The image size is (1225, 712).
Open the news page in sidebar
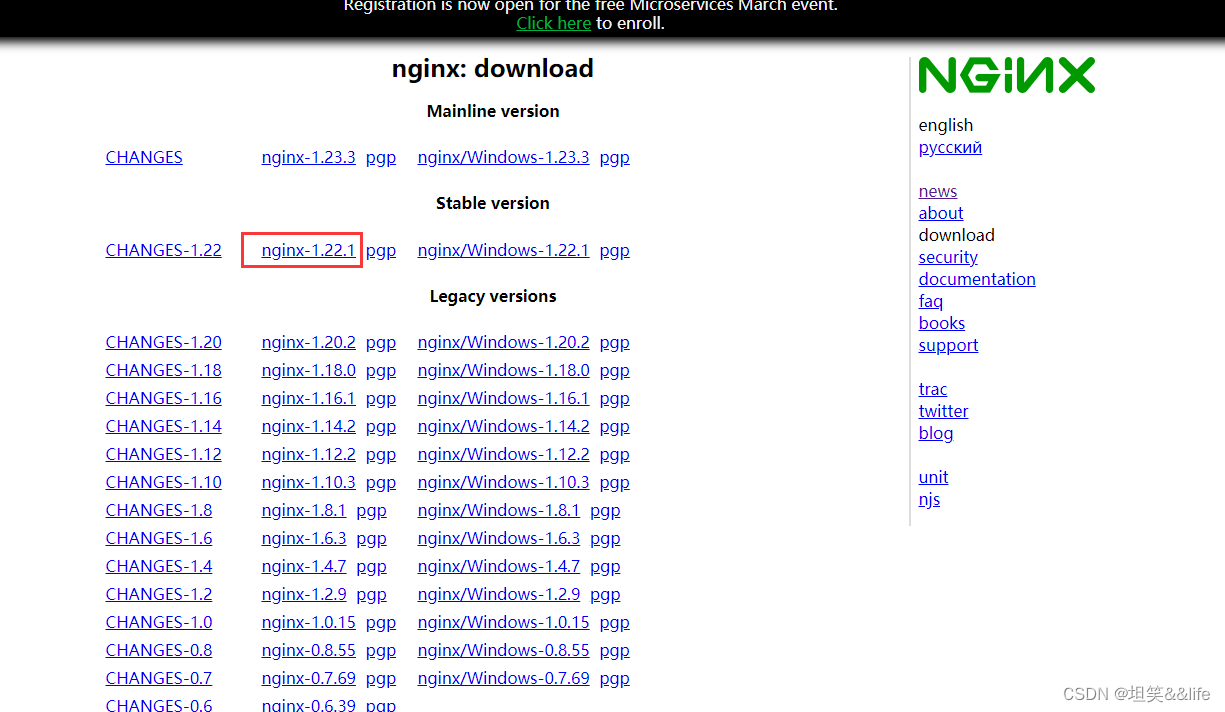[x=938, y=191]
